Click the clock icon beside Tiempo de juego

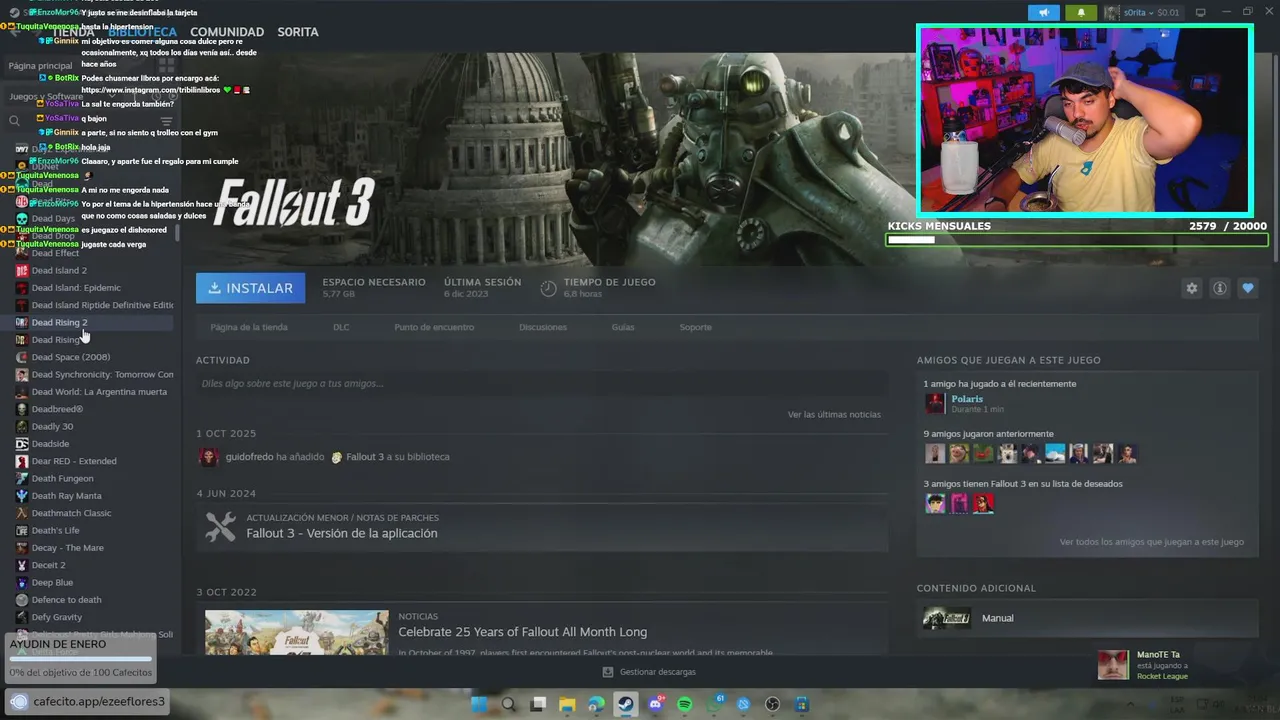(548, 288)
